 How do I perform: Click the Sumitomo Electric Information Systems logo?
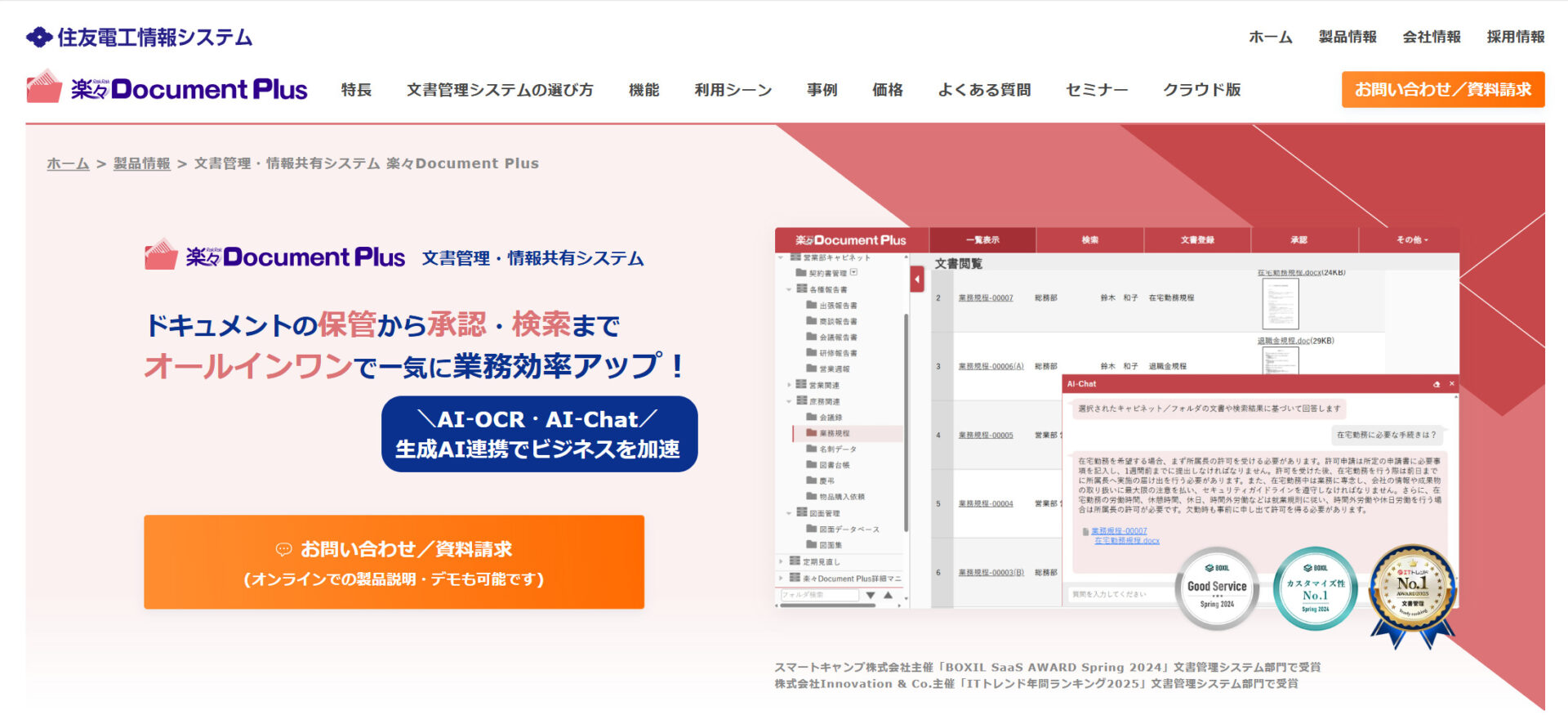[x=139, y=37]
